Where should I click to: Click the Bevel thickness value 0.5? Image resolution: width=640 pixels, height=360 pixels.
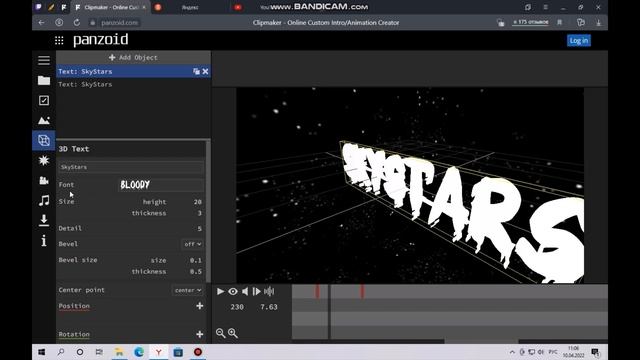point(196,271)
